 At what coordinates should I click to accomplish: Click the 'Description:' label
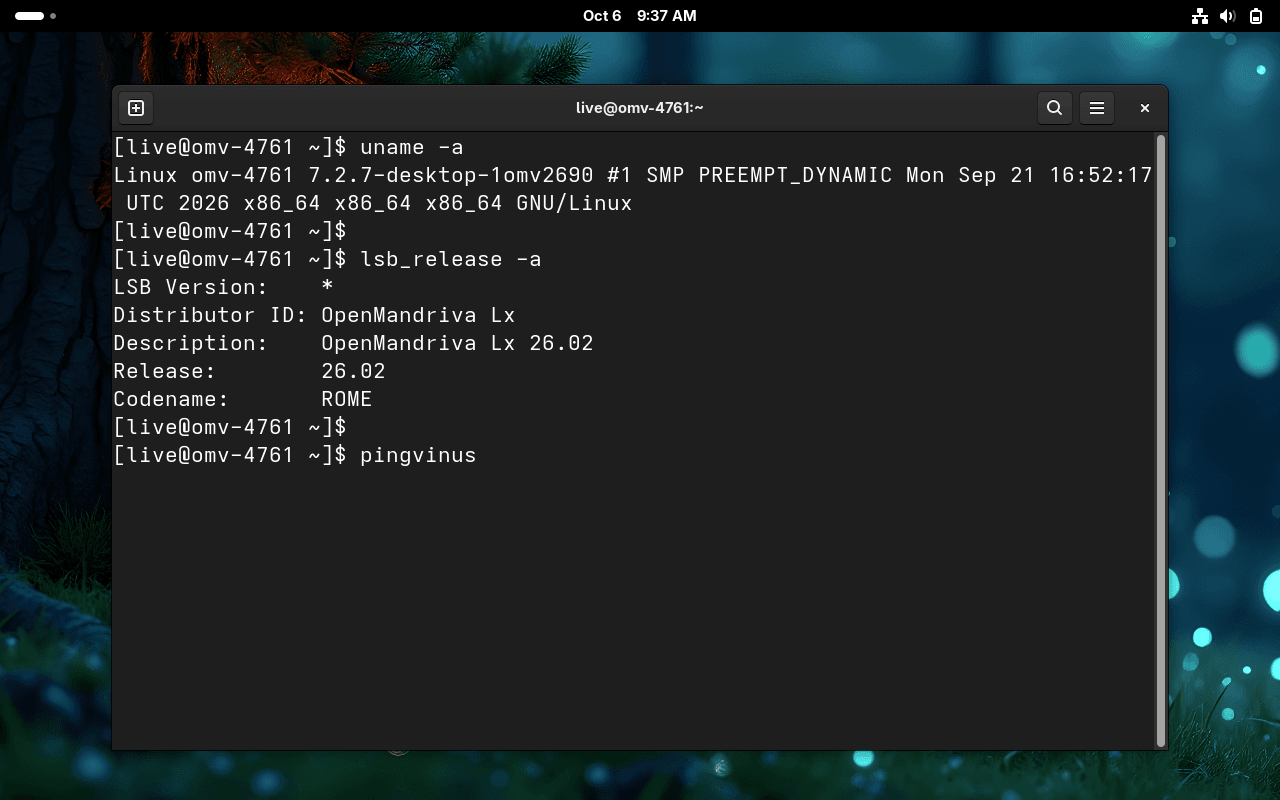(191, 343)
